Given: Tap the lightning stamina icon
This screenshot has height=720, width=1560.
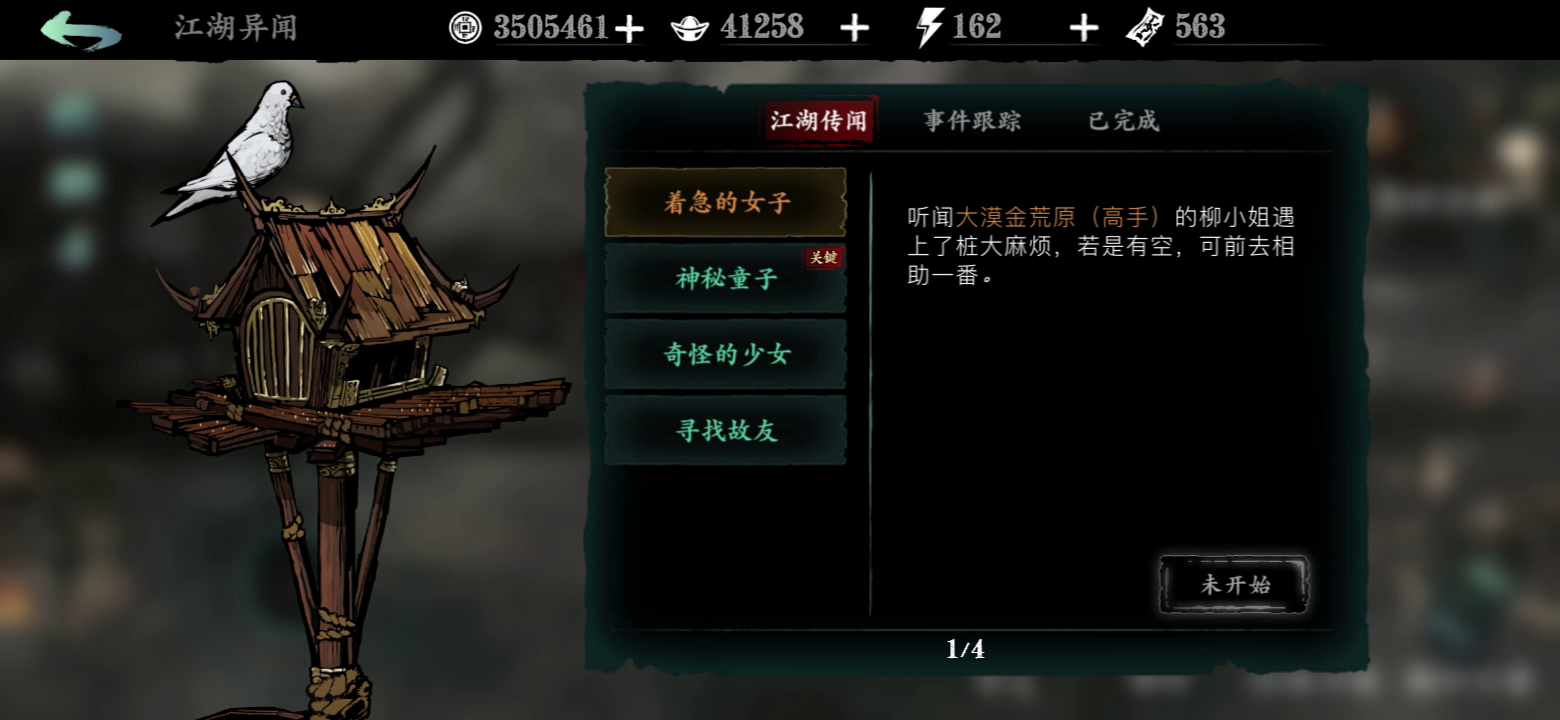Looking at the screenshot, I should 930,28.
